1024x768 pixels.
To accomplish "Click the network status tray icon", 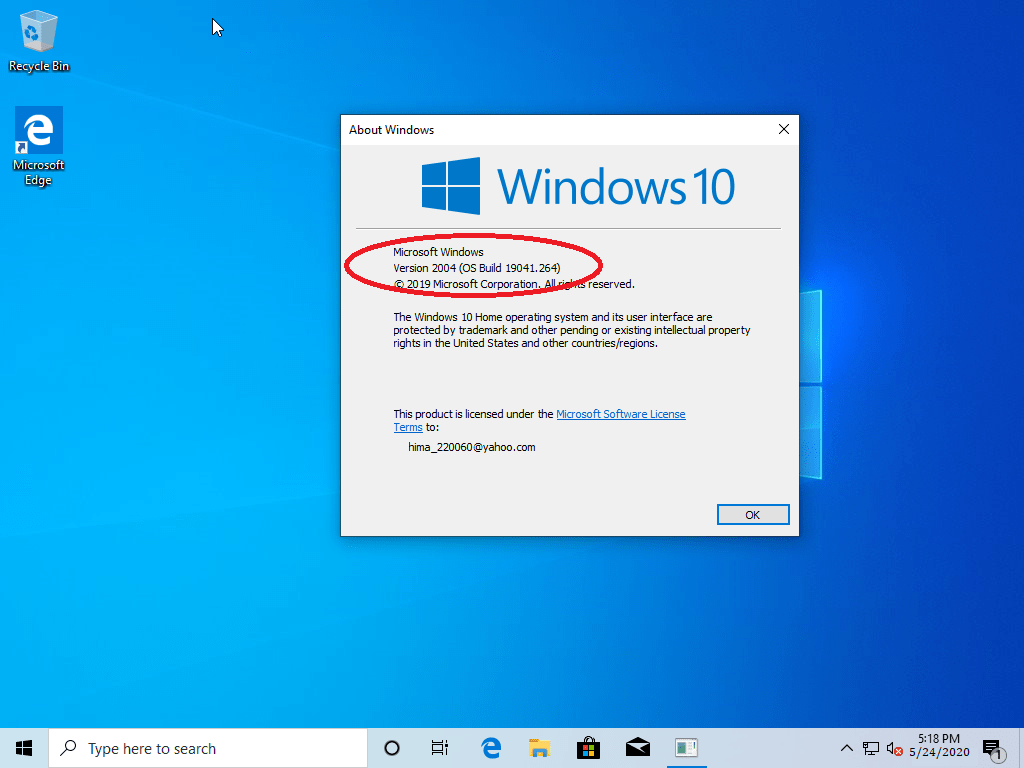I will (x=871, y=748).
